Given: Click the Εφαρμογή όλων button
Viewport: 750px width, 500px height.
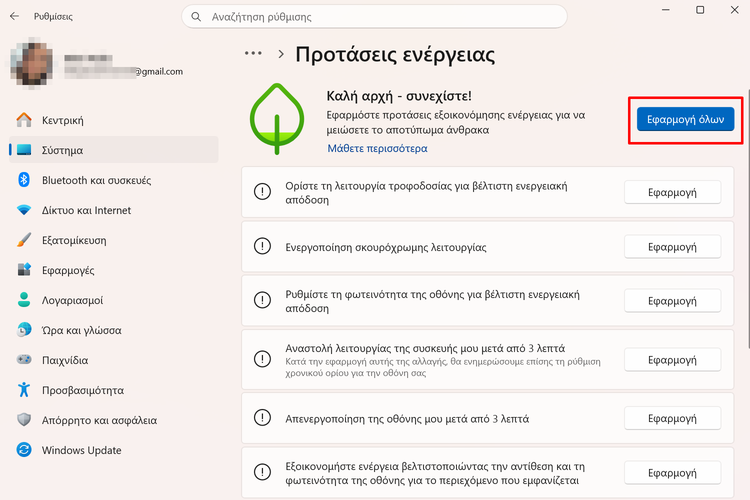Looking at the screenshot, I should pos(685,119).
